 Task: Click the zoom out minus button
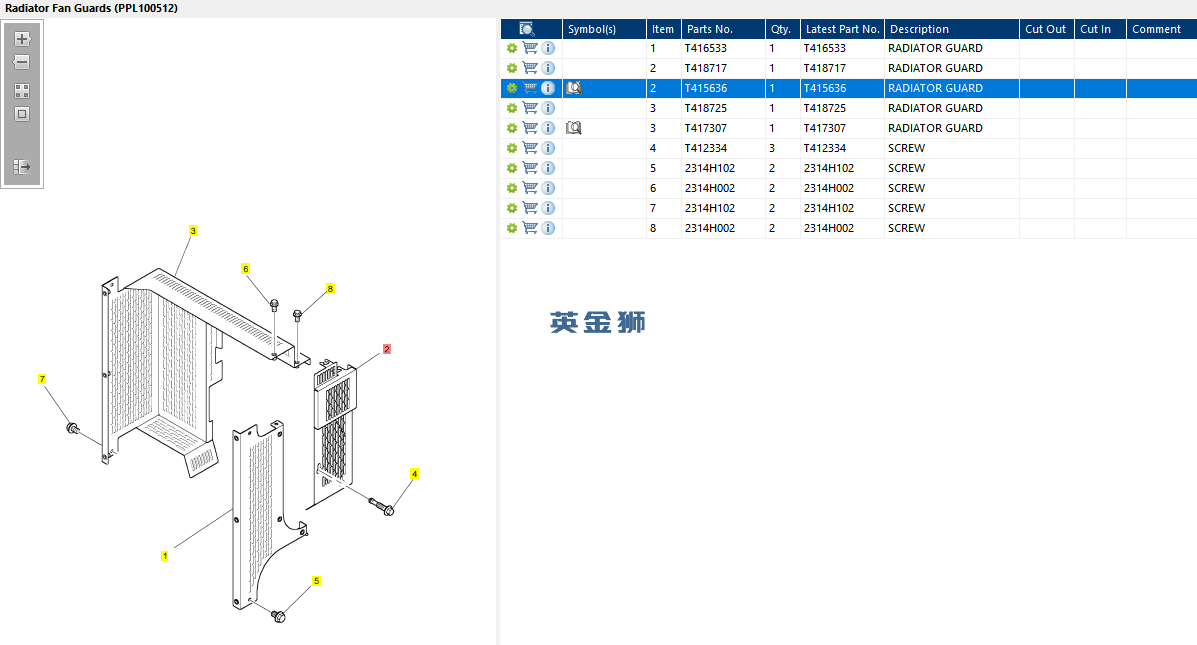(x=22, y=62)
